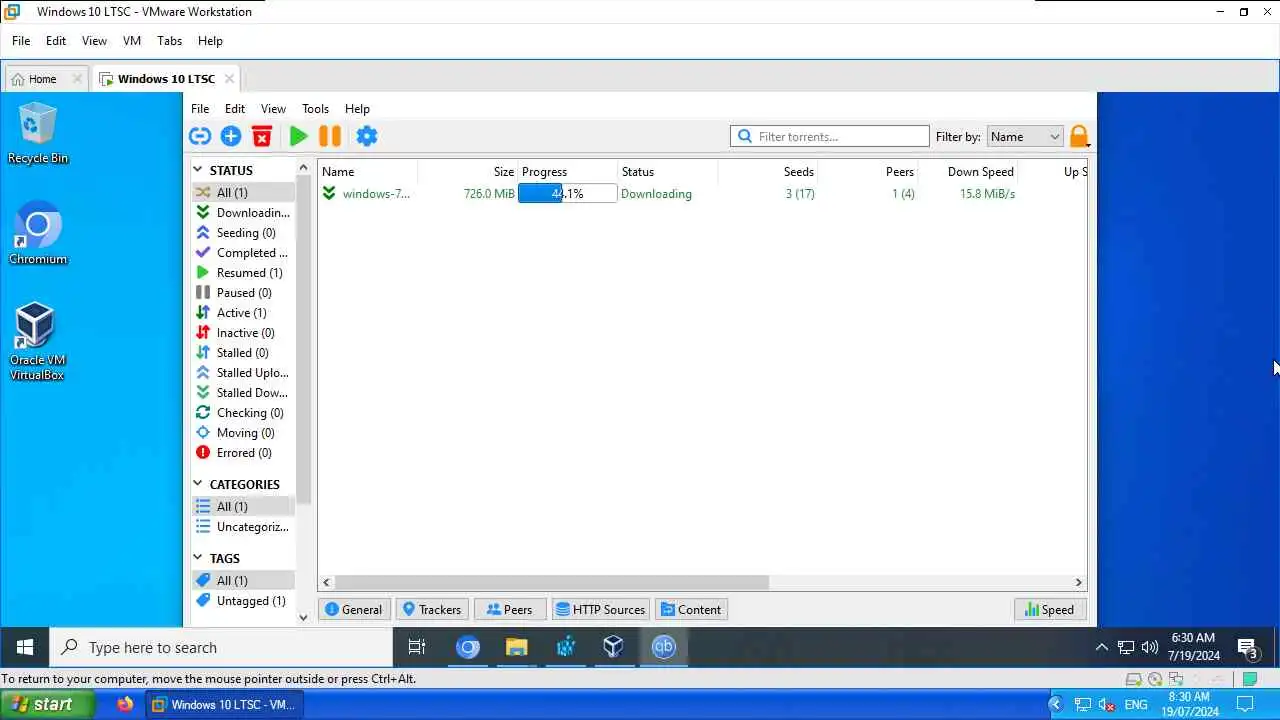The image size is (1280, 720).
Task: Select Seeding (0) status filter
Action: (x=243, y=232)
